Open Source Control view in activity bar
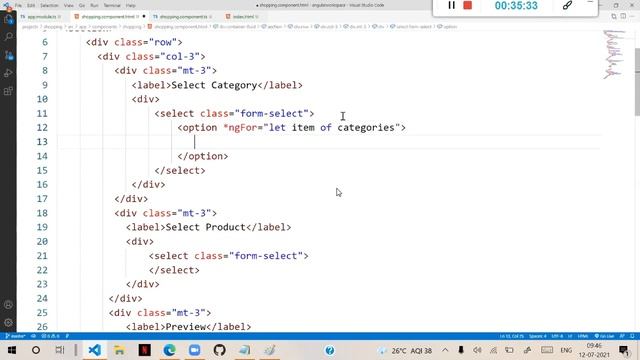Image resolution: width=640 pixels, height=360 pixels. pyautogui.click(x=8, y=55)
